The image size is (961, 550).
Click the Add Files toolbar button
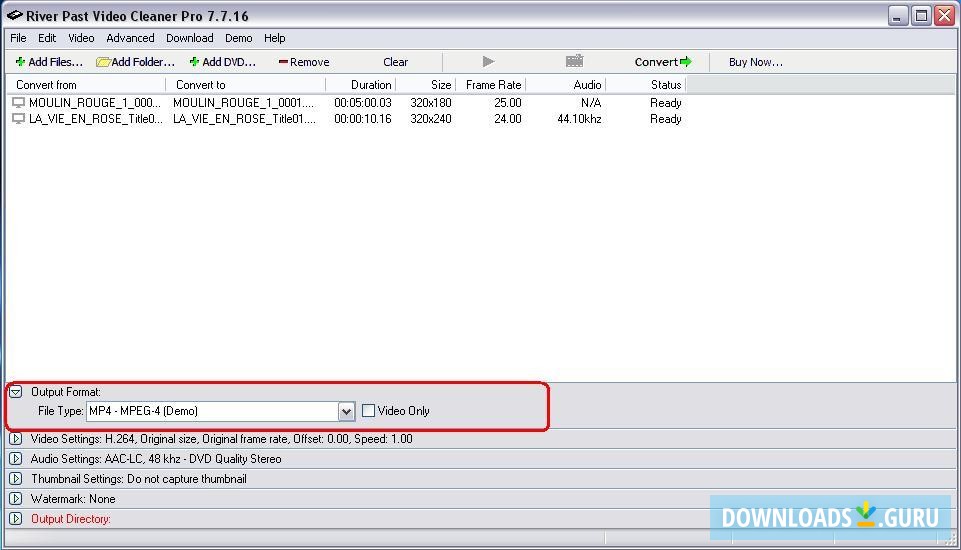click(x=49, y=62)
